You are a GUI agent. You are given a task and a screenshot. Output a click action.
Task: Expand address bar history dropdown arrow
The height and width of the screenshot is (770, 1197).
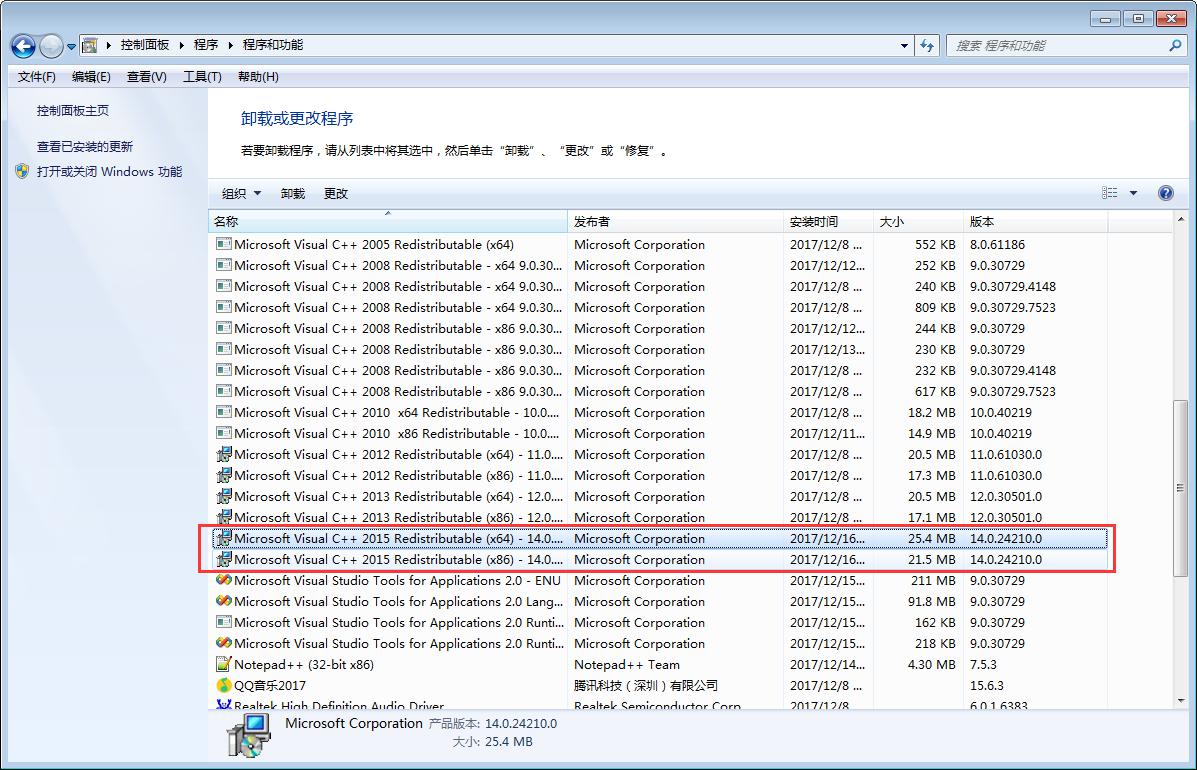(905, 46)
